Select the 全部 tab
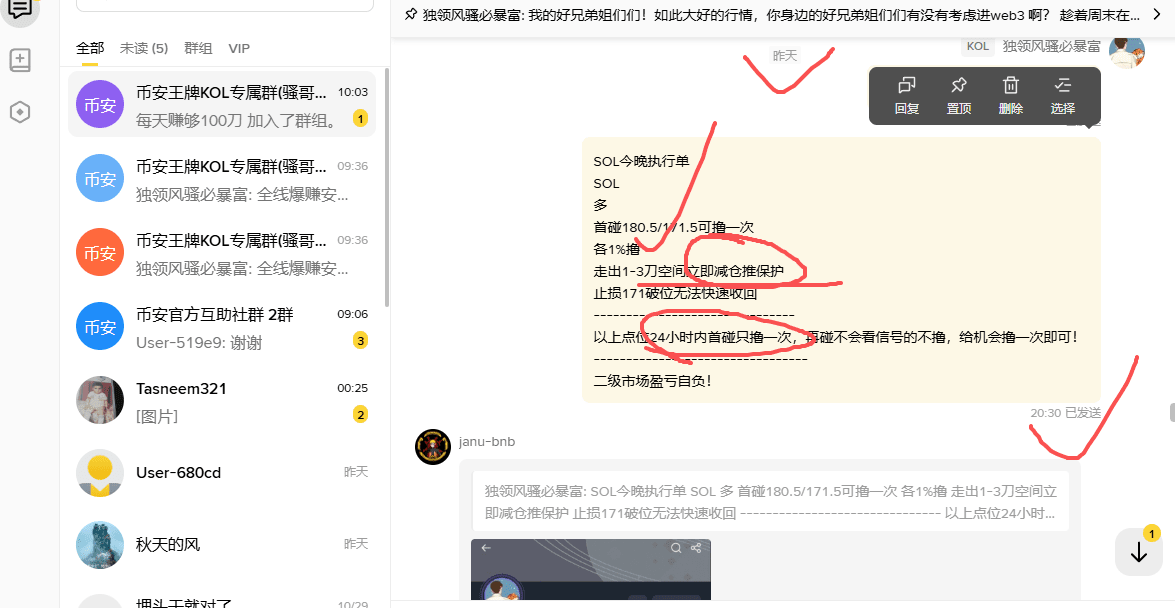The image size is (1175, 608). [90, 49]
